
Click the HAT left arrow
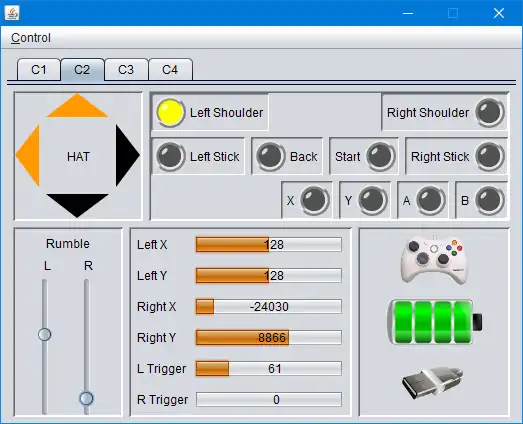click(x=28, y=155)
